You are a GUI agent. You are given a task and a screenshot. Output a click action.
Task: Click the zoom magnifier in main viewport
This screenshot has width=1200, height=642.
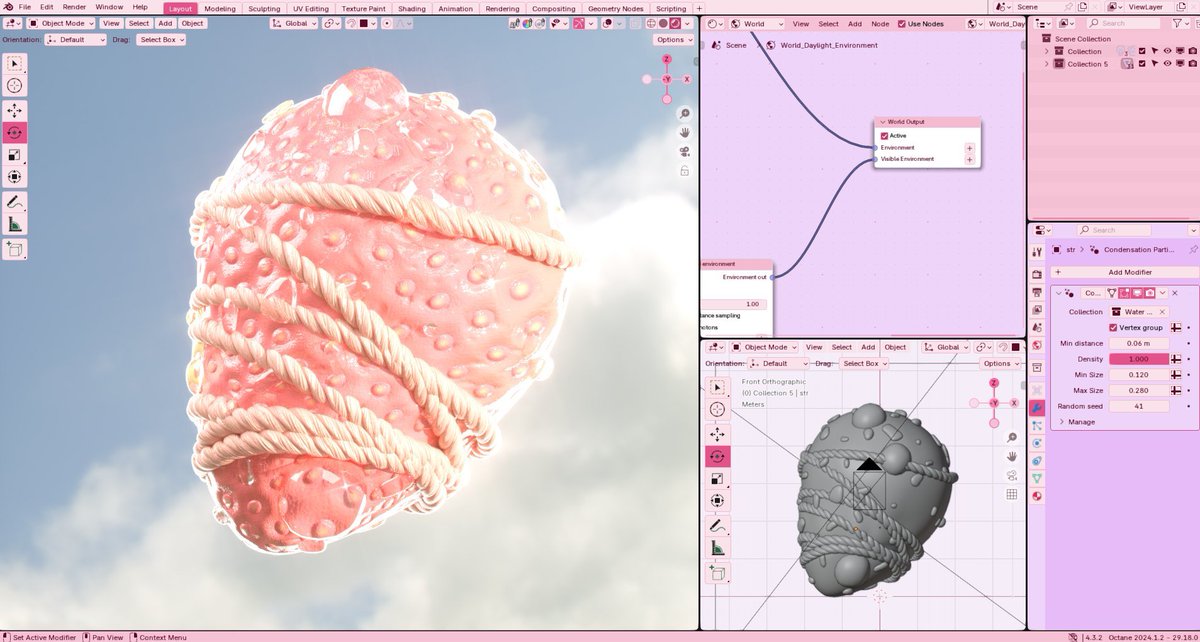685,114
